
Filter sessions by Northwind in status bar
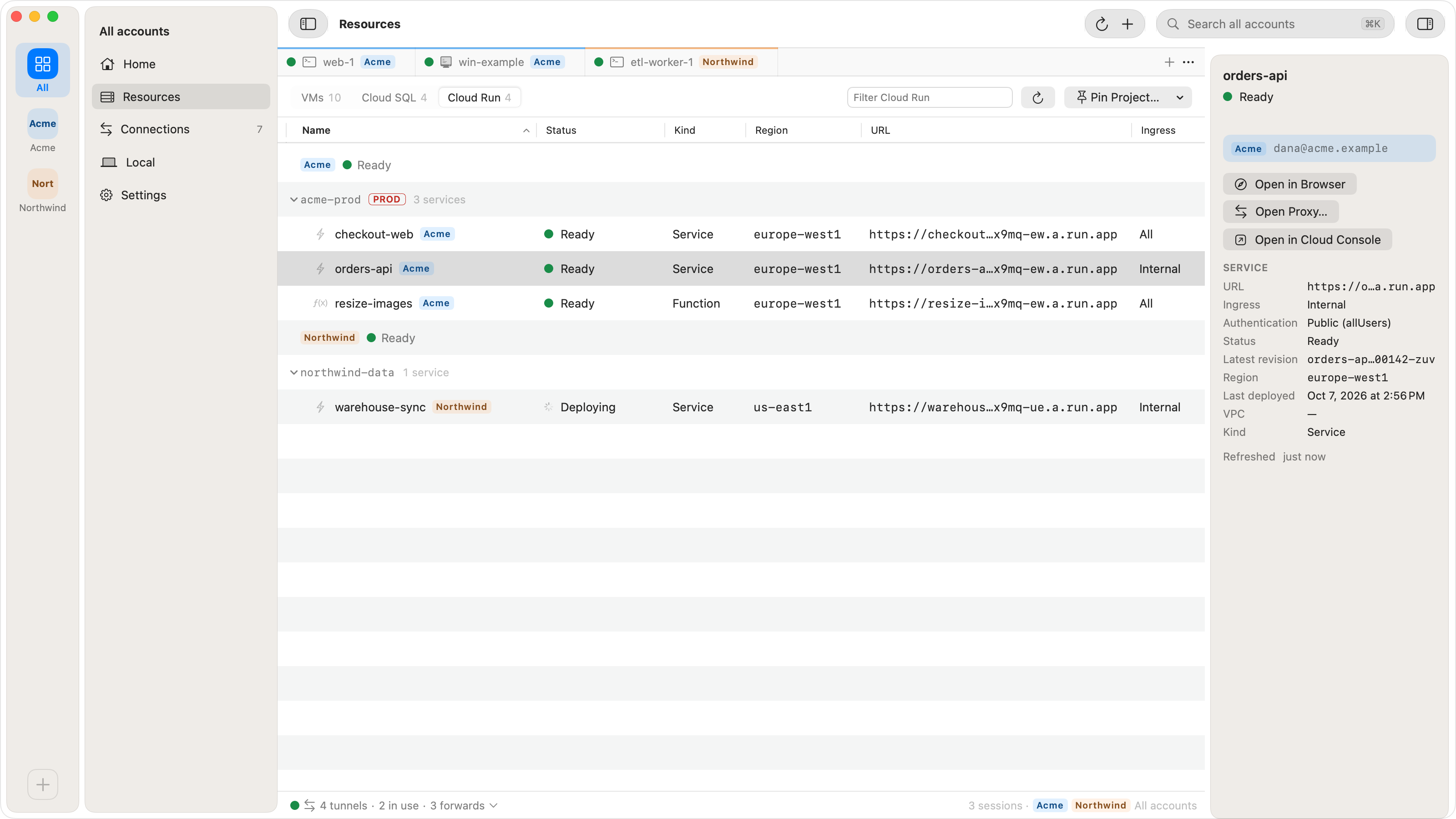click(x=1100, y=805)
